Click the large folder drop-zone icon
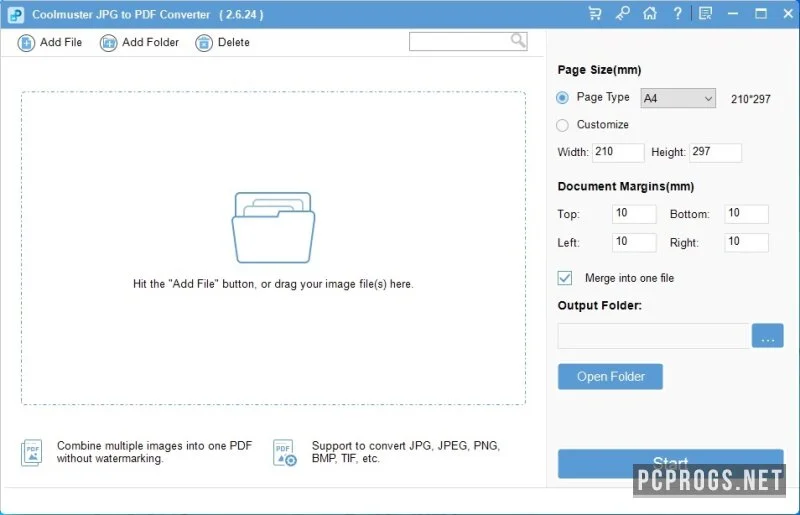 click(x=273, y=228)
